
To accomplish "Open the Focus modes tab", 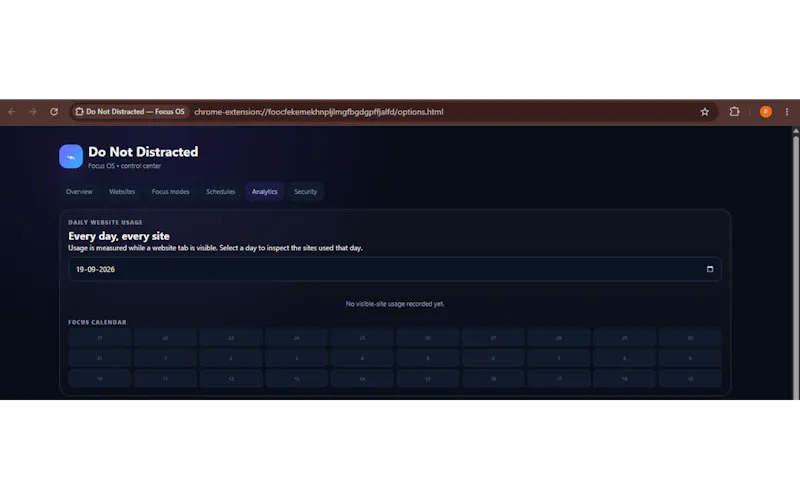I will click(170, 192).
